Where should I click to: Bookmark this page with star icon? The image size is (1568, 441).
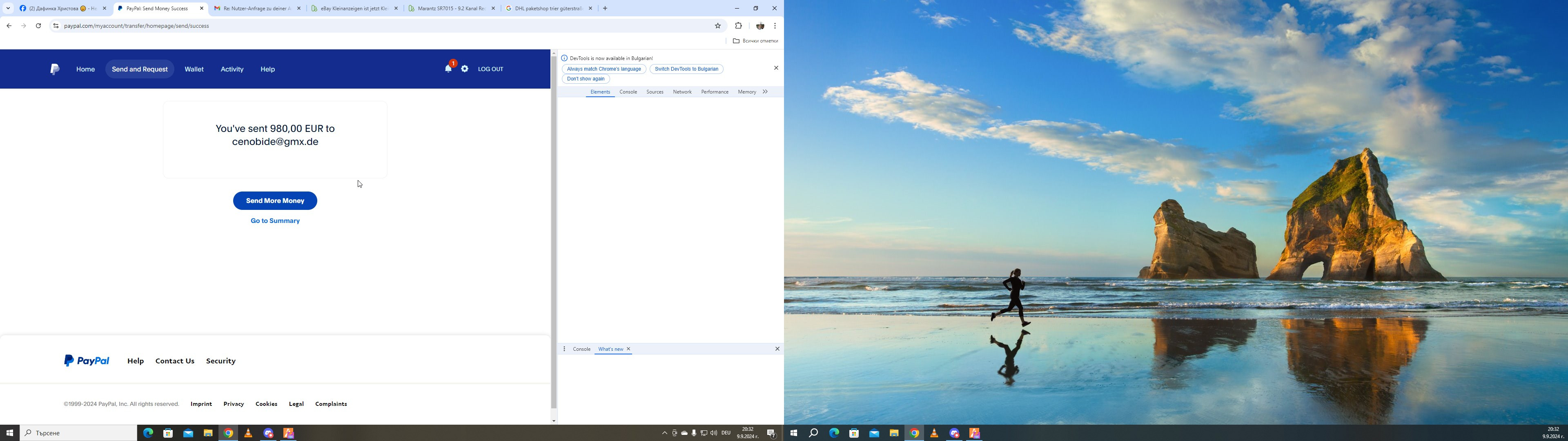[718, 26]
